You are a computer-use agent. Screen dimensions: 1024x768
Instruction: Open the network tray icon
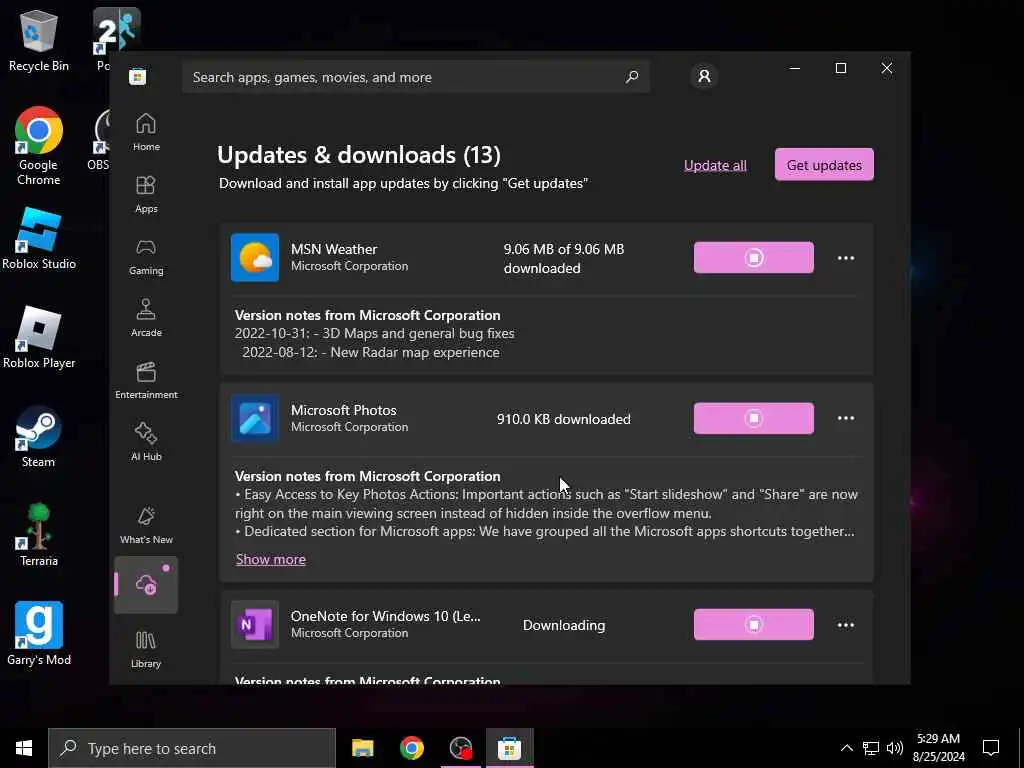click(871, 748)
